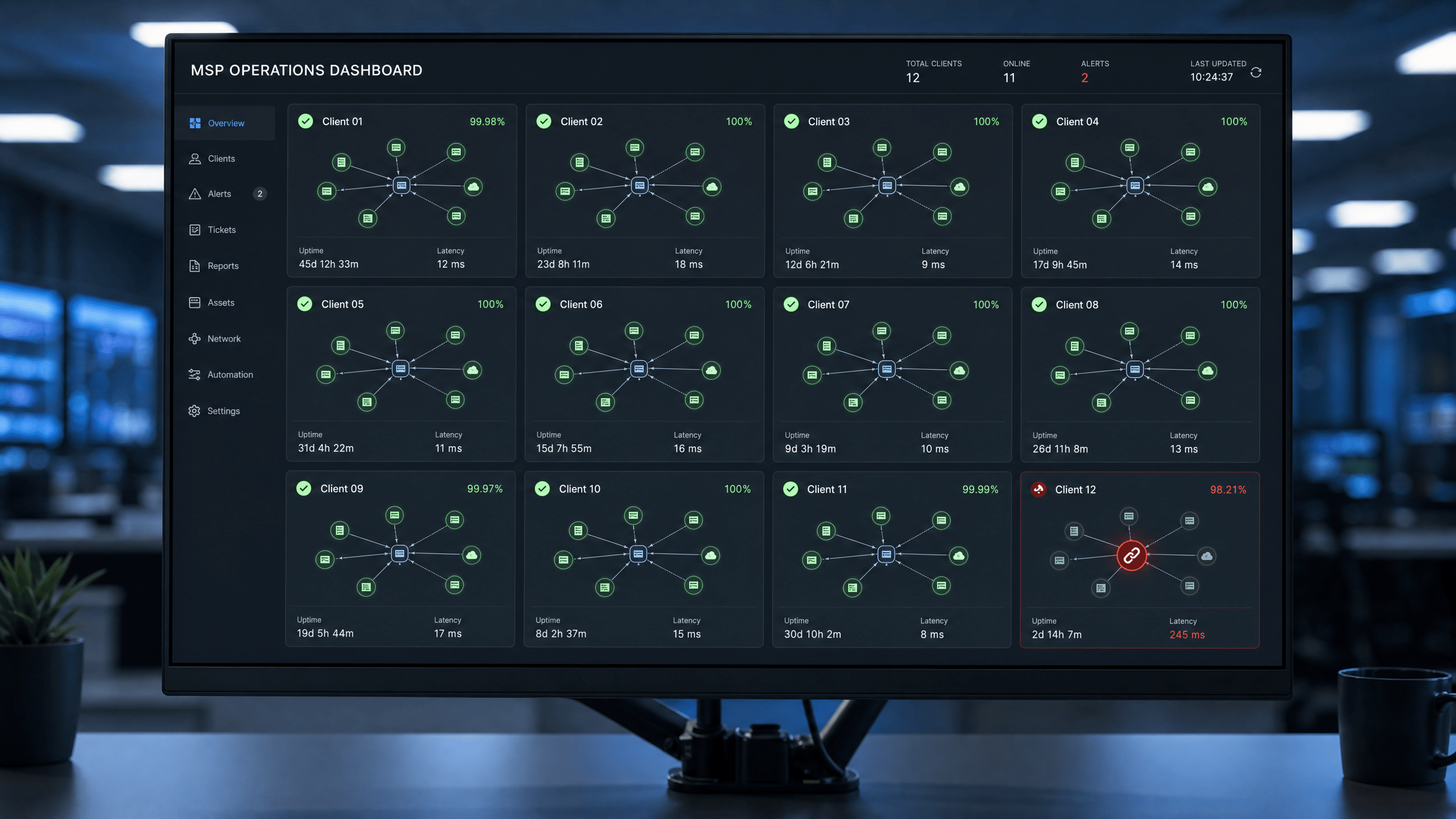Click the Last Updated time 10:24:37

point(1211,77)
